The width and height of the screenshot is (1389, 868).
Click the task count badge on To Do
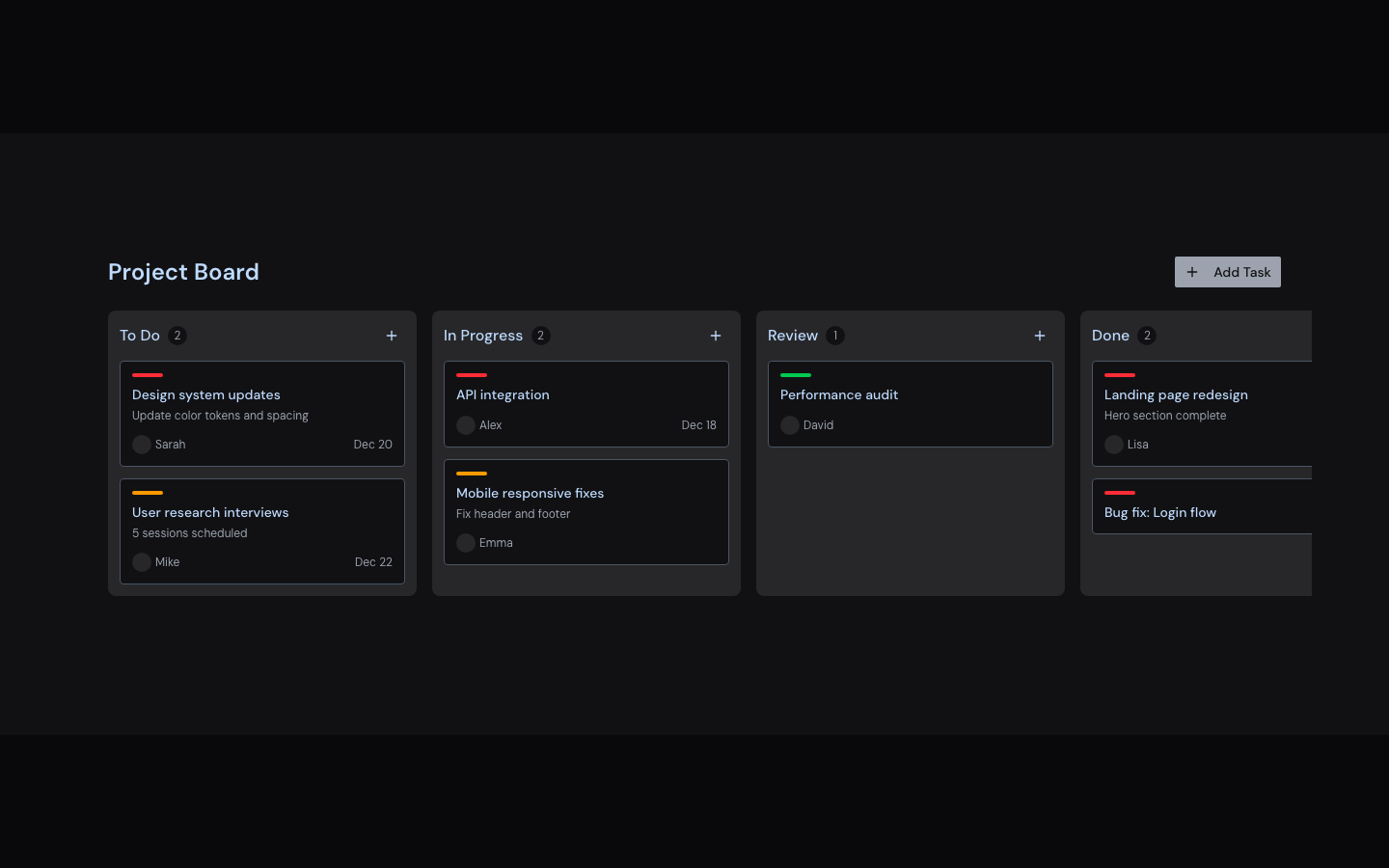178,336
